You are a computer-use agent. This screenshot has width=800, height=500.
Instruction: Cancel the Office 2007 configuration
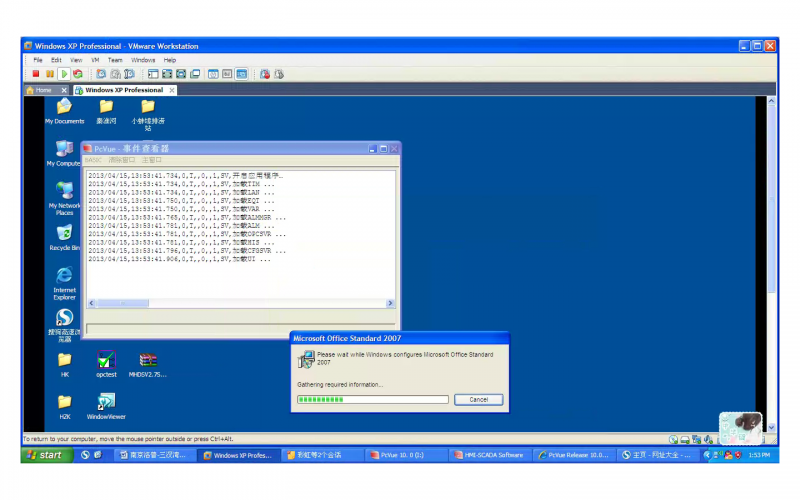(478, 399)
